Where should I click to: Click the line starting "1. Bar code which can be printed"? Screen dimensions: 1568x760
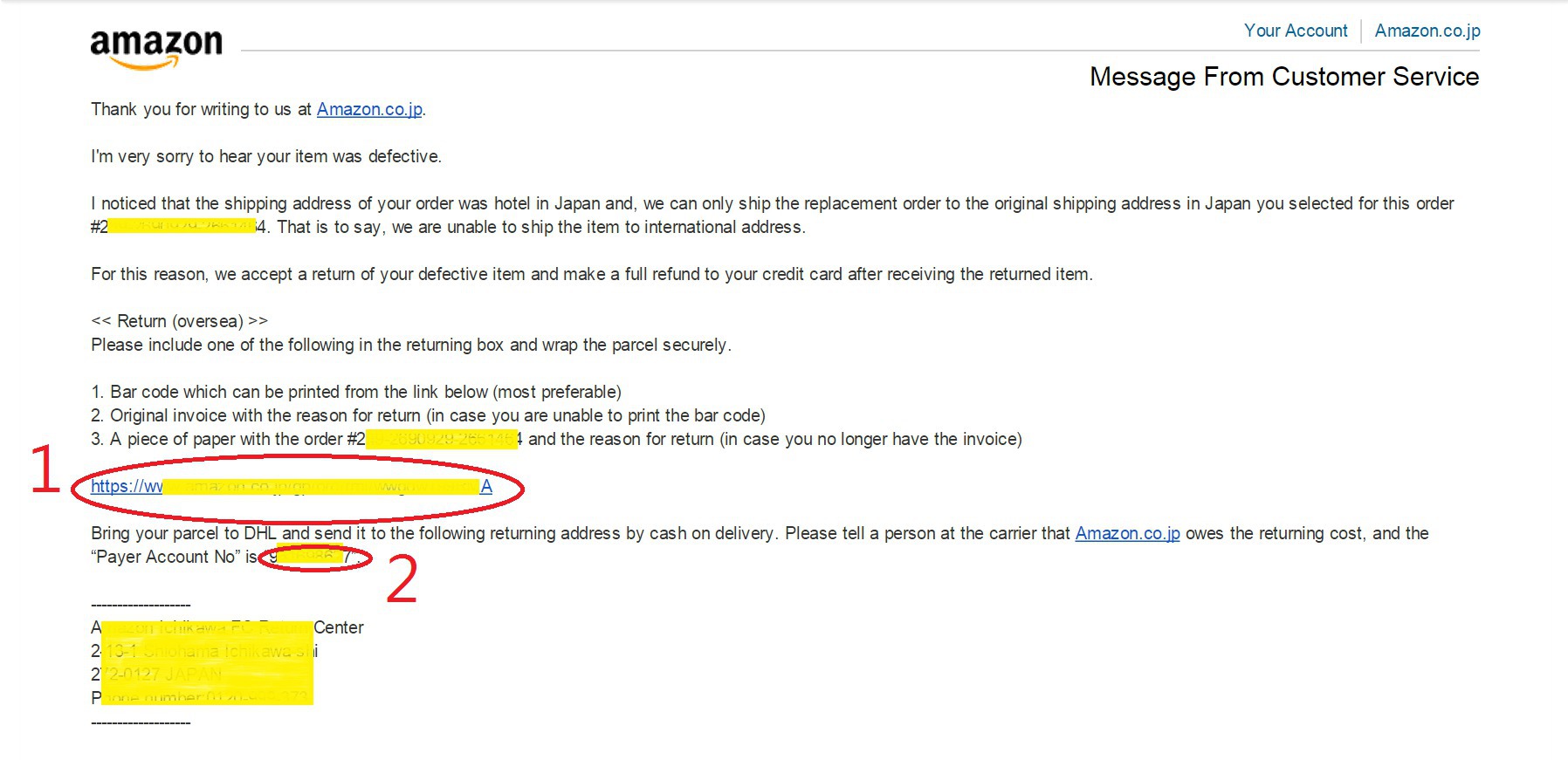tap(356, 392)
